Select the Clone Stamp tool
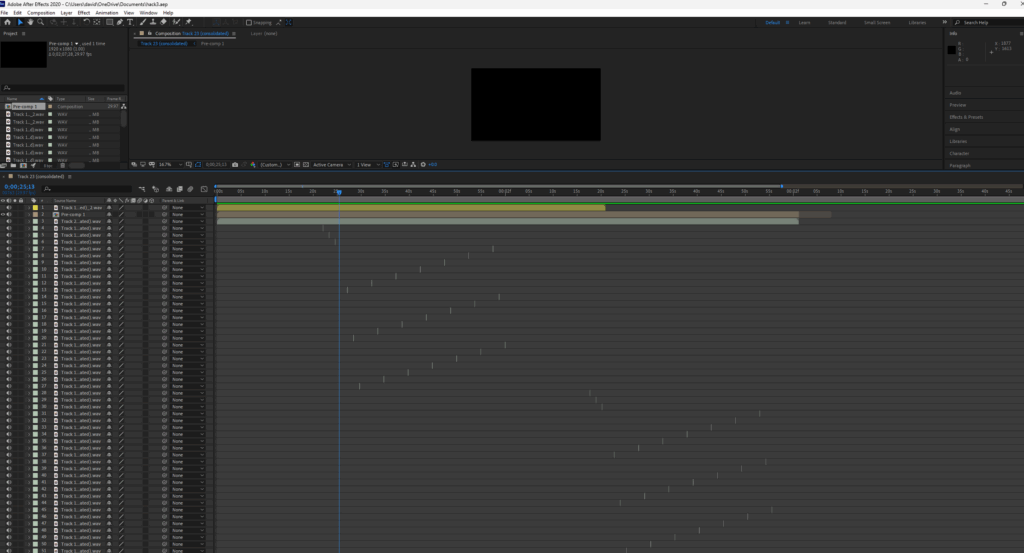This screenshot has height=553, width=1024. coord(153,22)
